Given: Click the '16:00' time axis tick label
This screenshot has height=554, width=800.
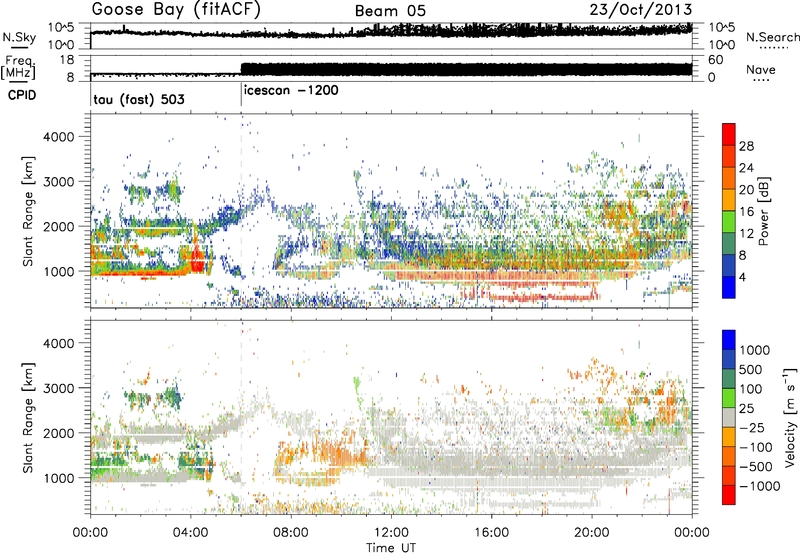Looking at the screenshot, I should 491,533.
